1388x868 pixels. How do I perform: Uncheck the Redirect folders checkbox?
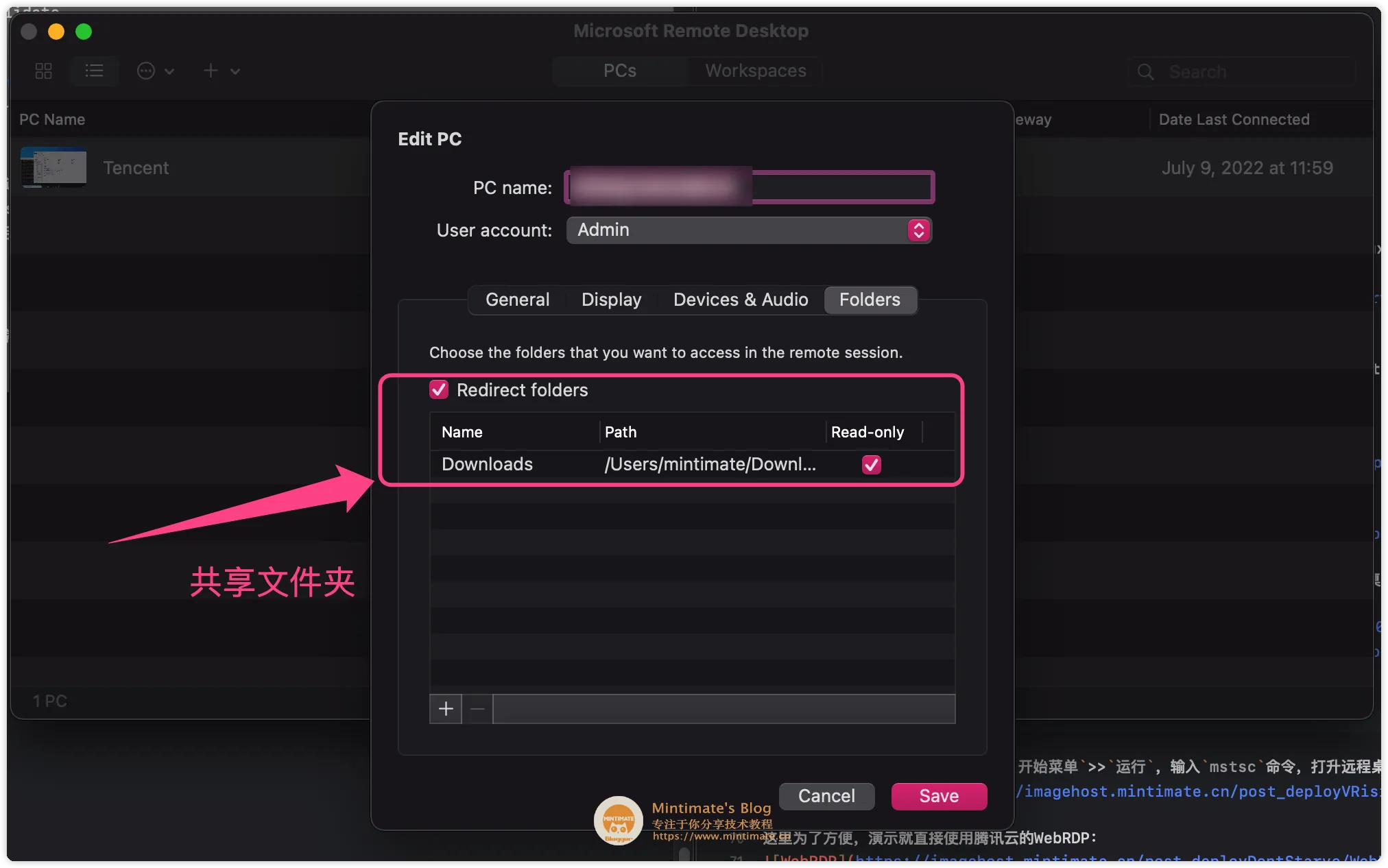[x=438, y=389]
